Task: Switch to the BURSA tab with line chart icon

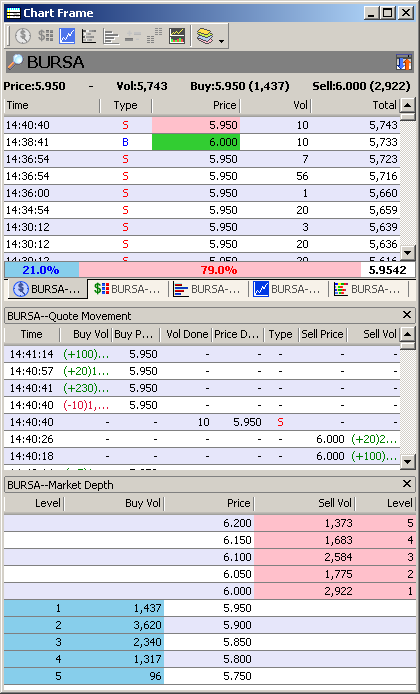Action: coord(288,289)
